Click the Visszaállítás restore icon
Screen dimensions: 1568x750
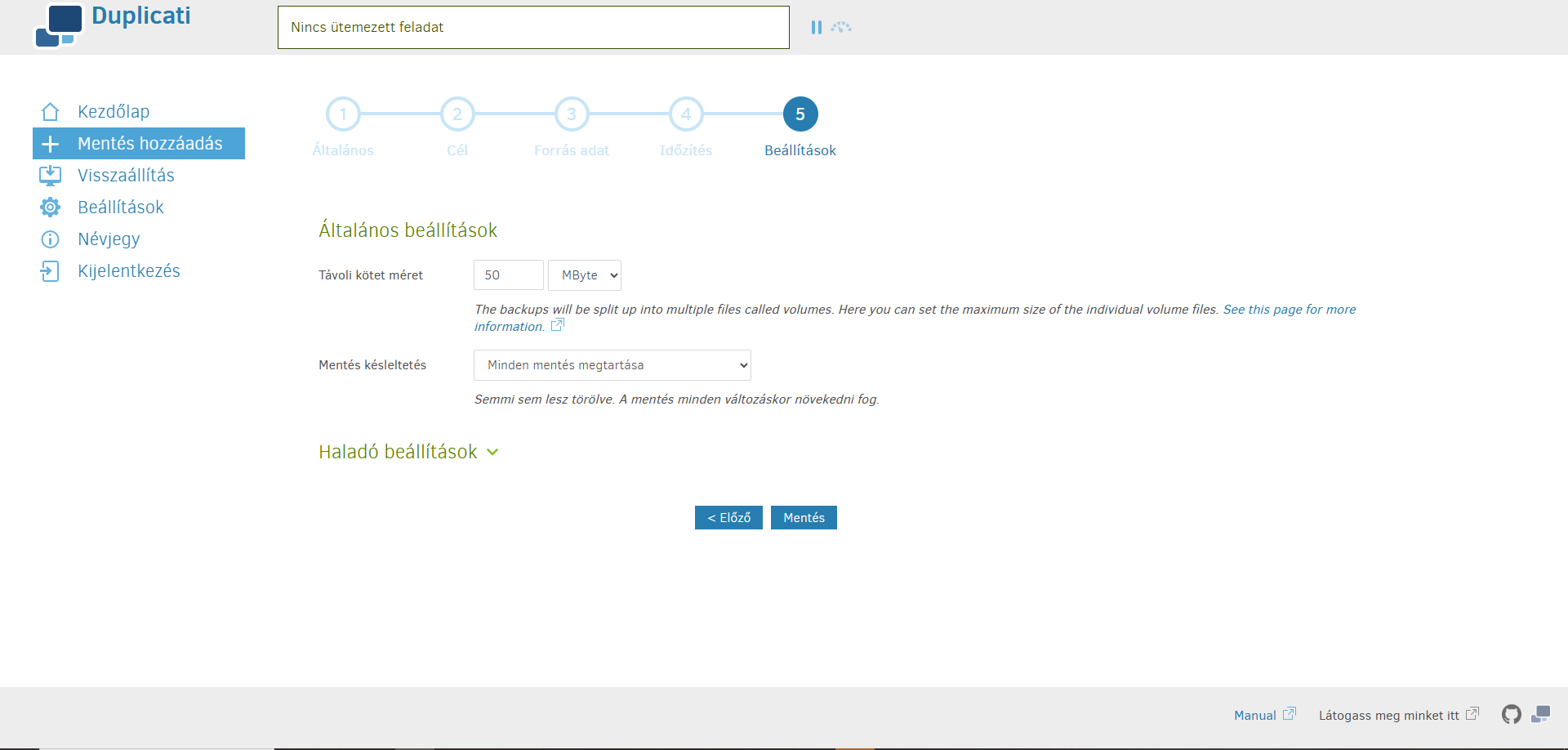[x=50, y=176]
